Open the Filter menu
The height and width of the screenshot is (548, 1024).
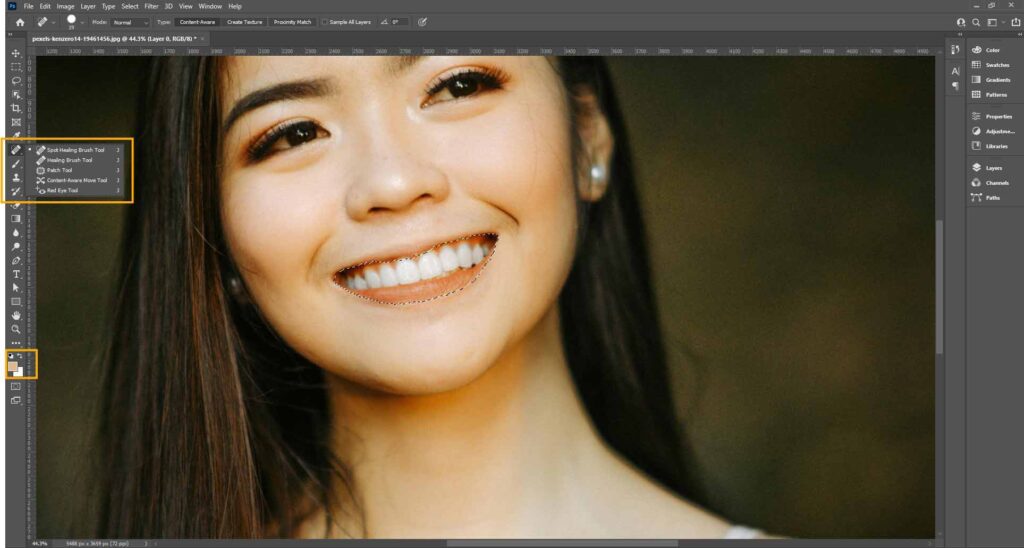point(152,6)
